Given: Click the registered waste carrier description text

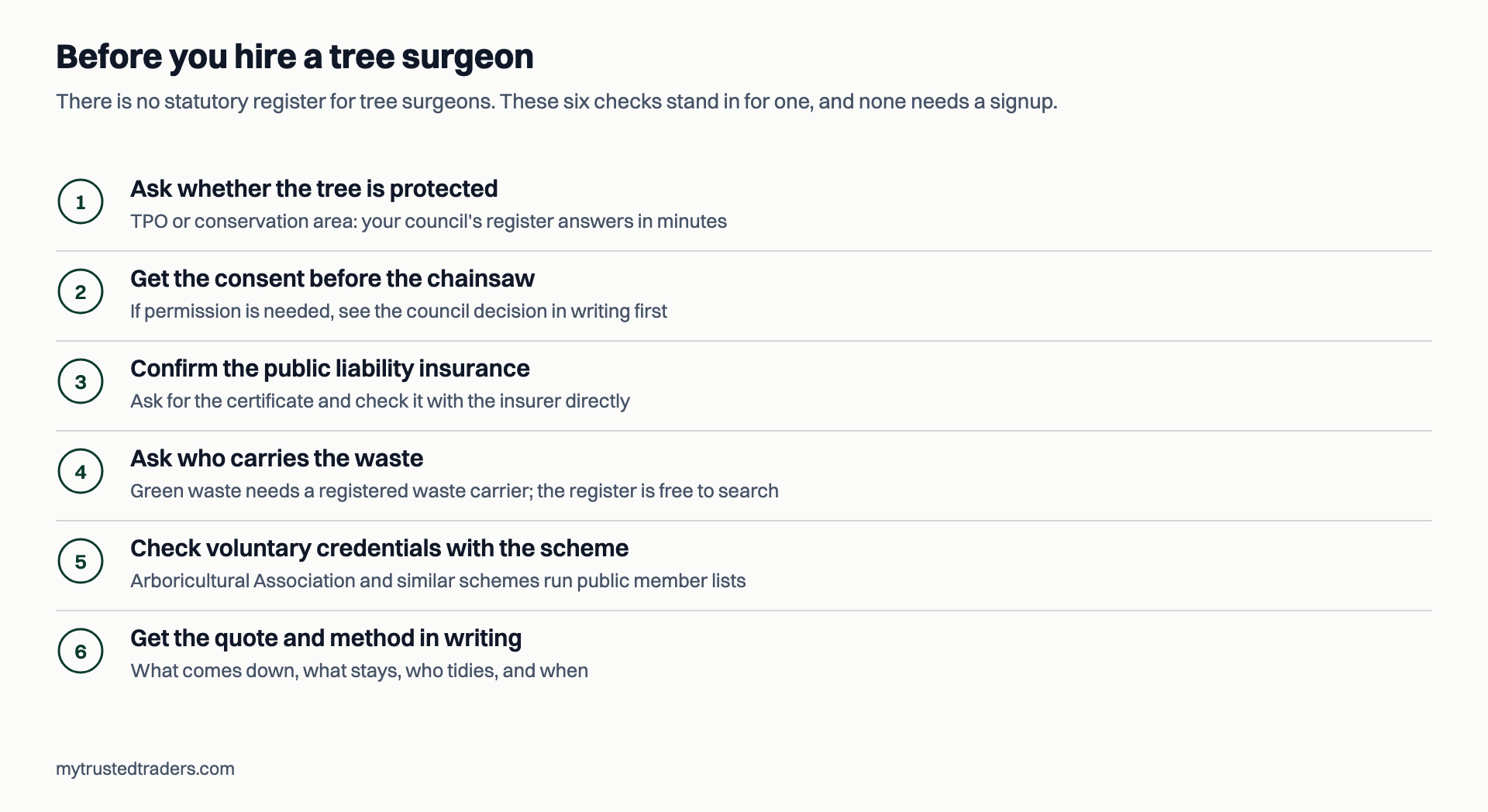Looking at the screenshot, I should coord(454,491).
